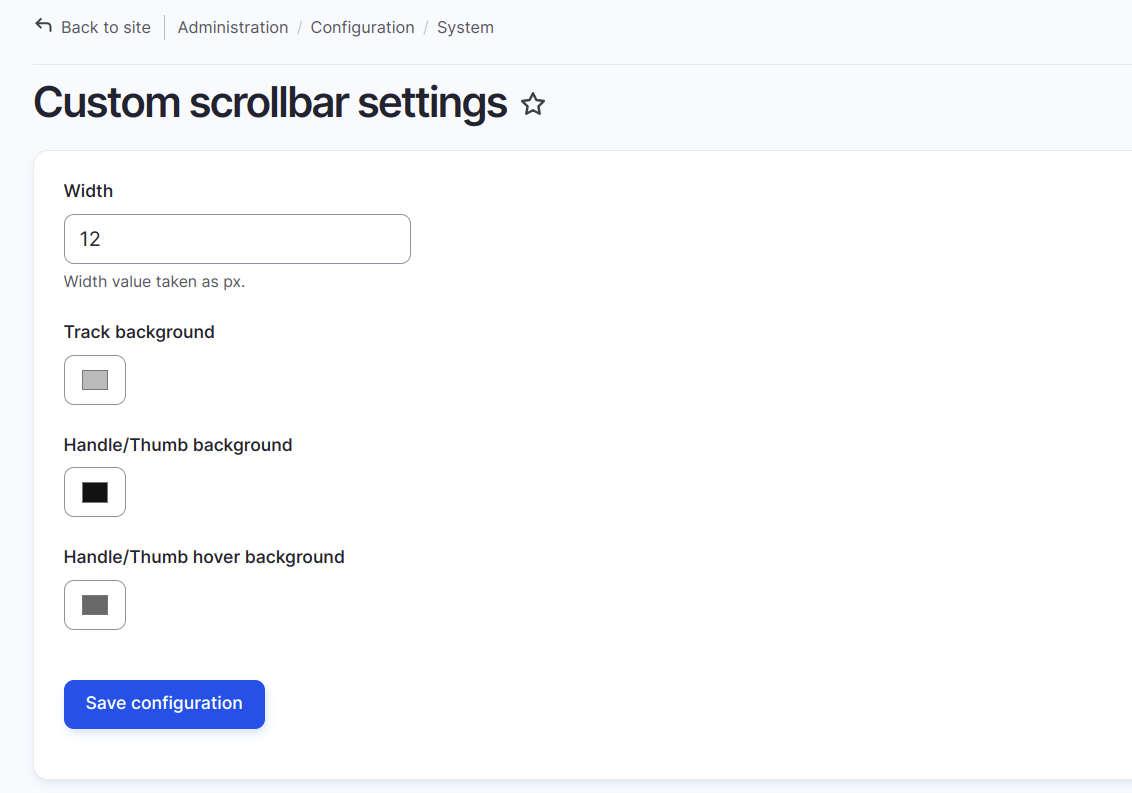Go to the Configuration breadcrumb
1132x793 pixels.
[x=362, y=27]
